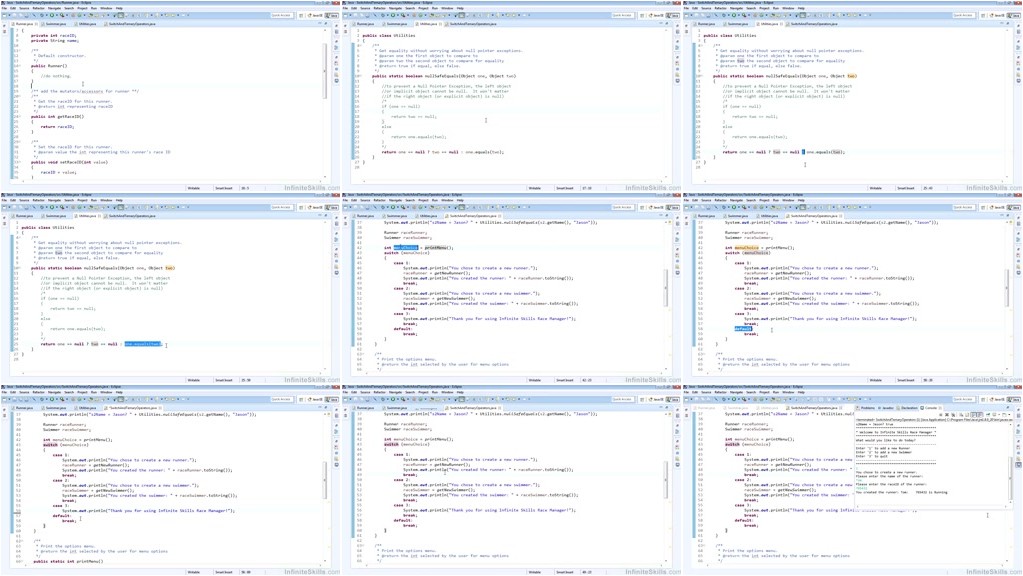
Task: Open Run menu in the menuChoice-selected frame
Action: [435, 200]
